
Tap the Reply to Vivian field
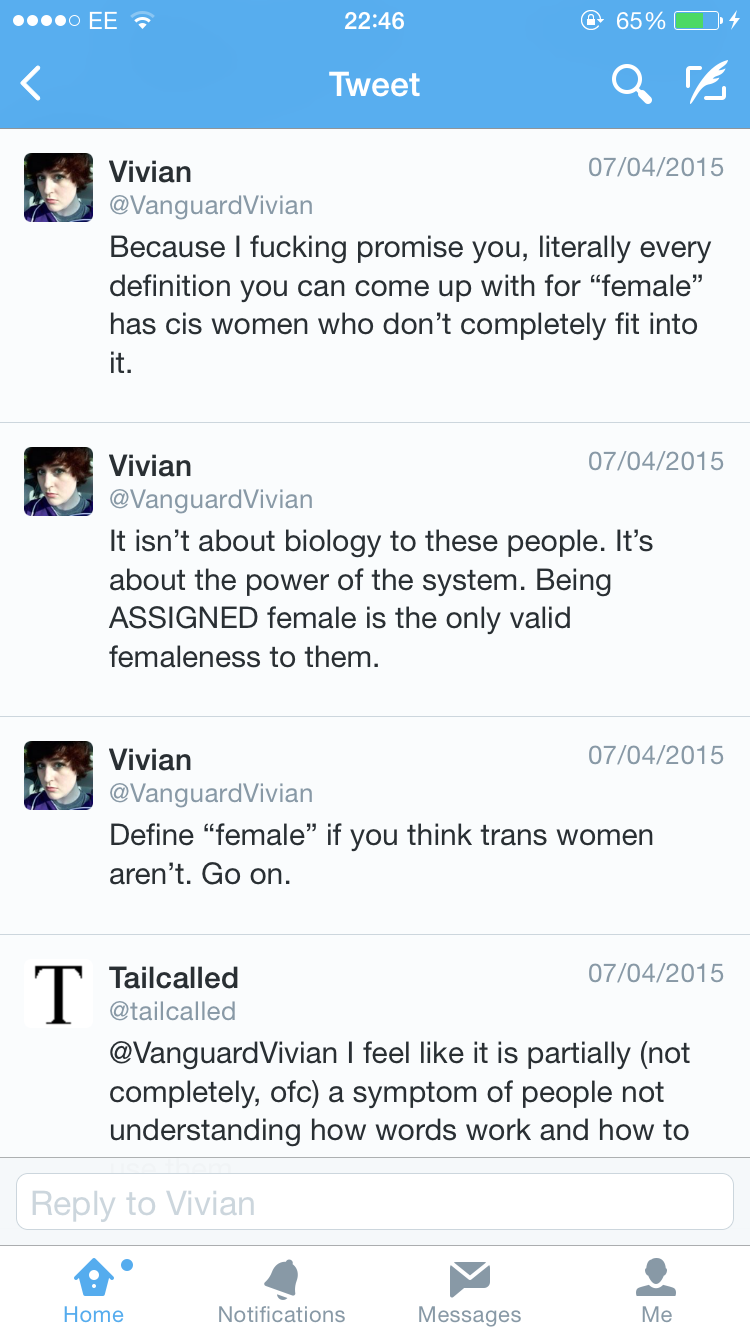pyautogui.click(x=375, y=1202)
